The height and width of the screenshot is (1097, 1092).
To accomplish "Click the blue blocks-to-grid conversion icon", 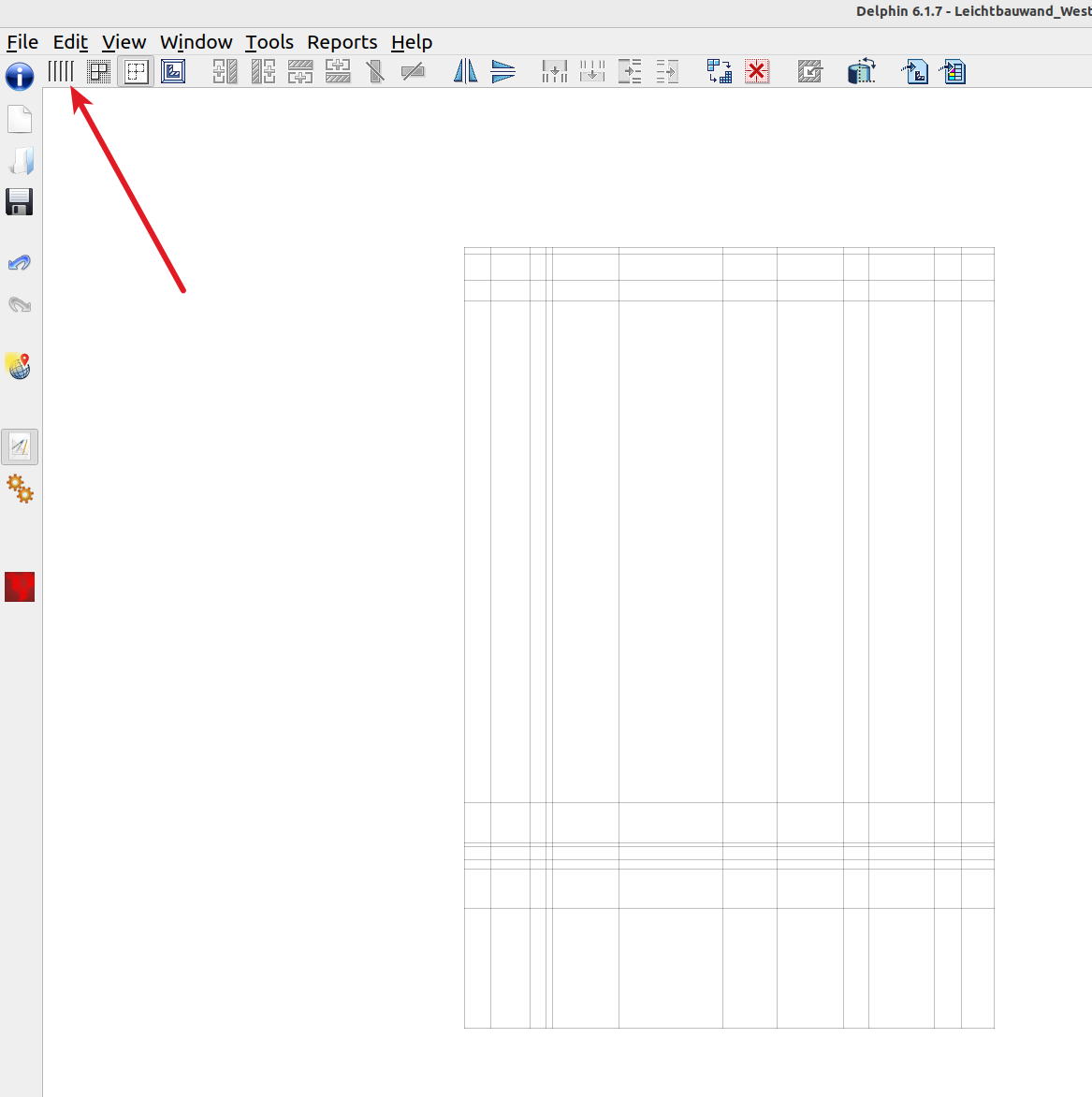I will tap(720, 71).
